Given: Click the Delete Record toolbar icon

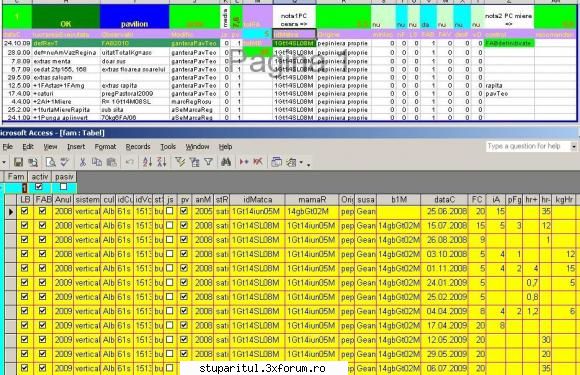Looking at the screenshot, I should (258, 162).
